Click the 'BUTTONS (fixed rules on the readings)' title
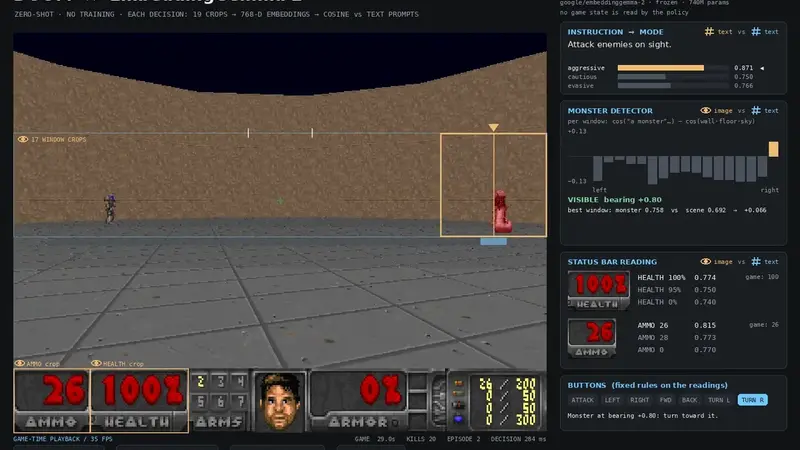The image size is (800, 450). tap(647, 385)
